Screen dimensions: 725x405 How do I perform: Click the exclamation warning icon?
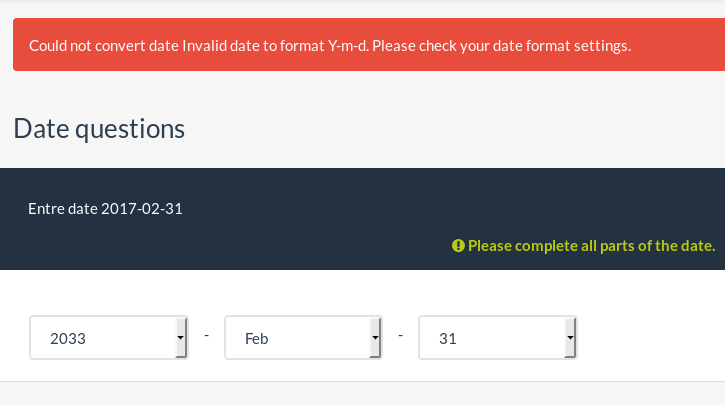pyautogui.click(x=458, y=246)
